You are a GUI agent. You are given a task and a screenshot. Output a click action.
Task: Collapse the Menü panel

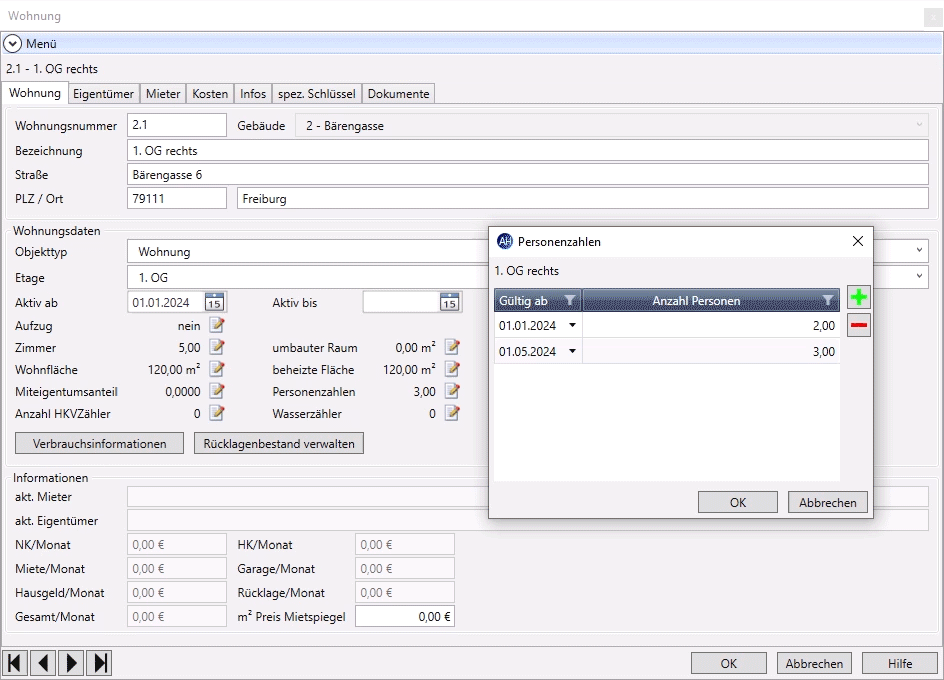click(13, 43)
